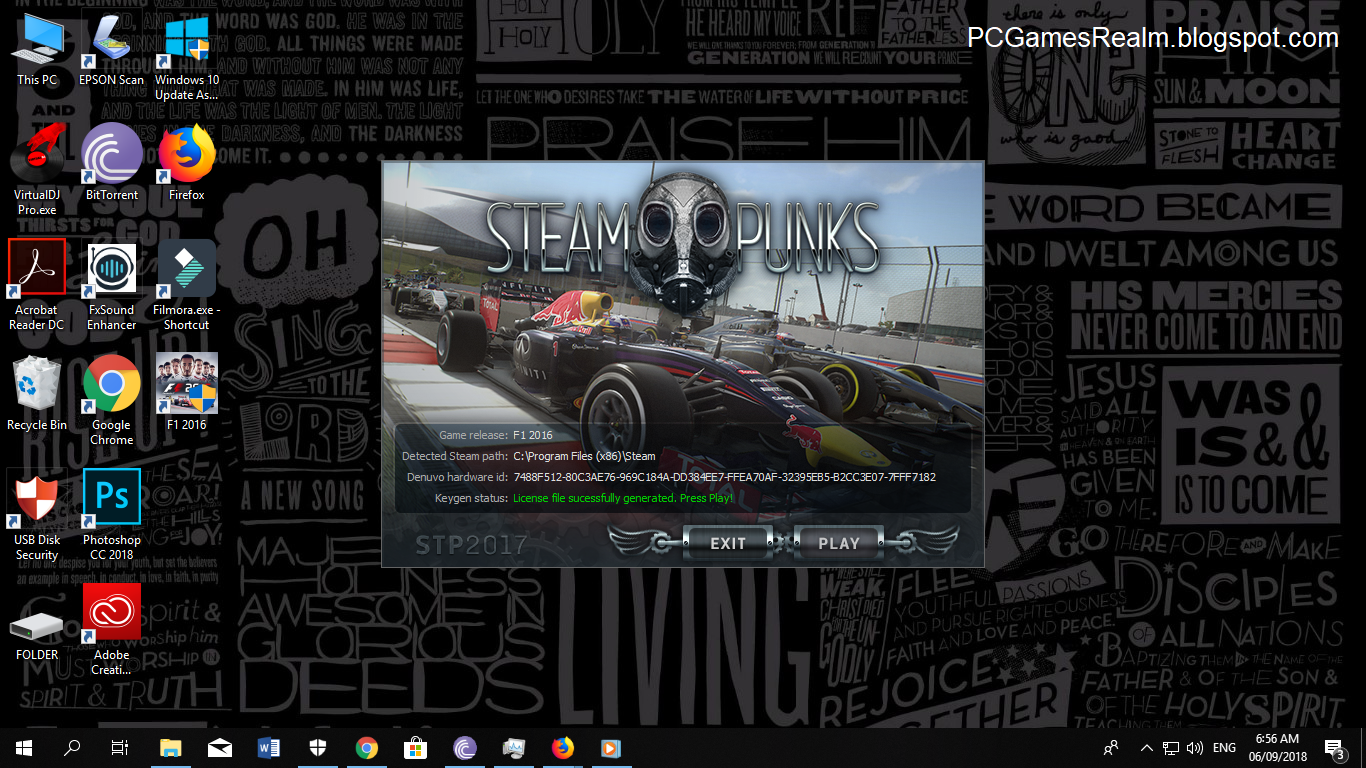Select the Adobe Creative Cloud desktop shortcut
This screenshot has height=768, width=1366.
(111, 630)
